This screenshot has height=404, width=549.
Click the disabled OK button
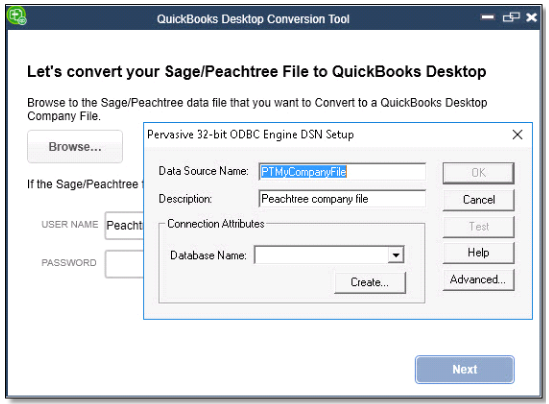click(x=478, y=173)
